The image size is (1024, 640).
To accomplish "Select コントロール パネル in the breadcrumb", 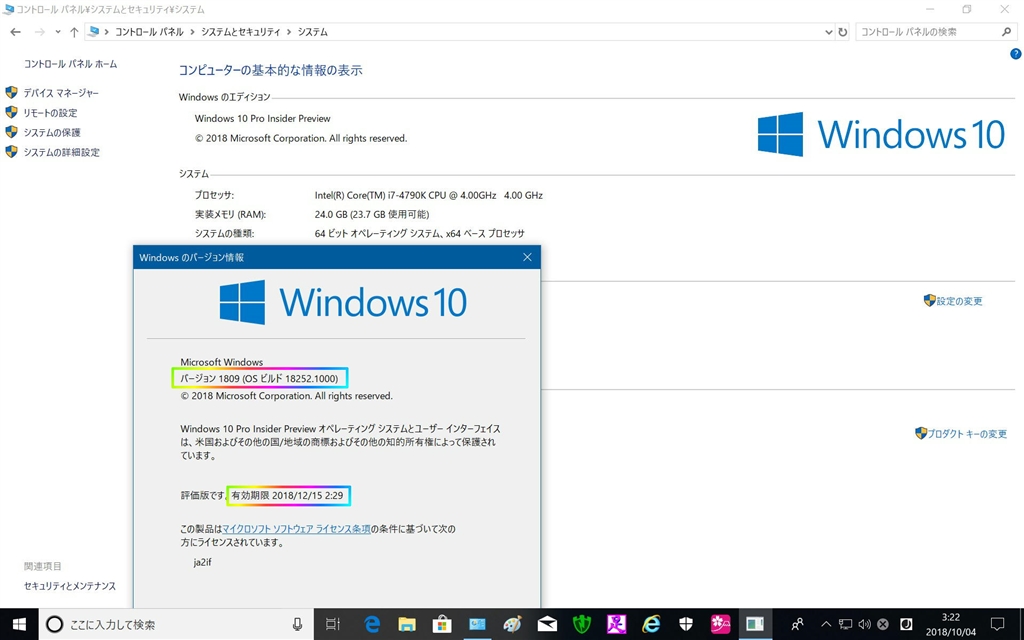I will click(149, 32).
